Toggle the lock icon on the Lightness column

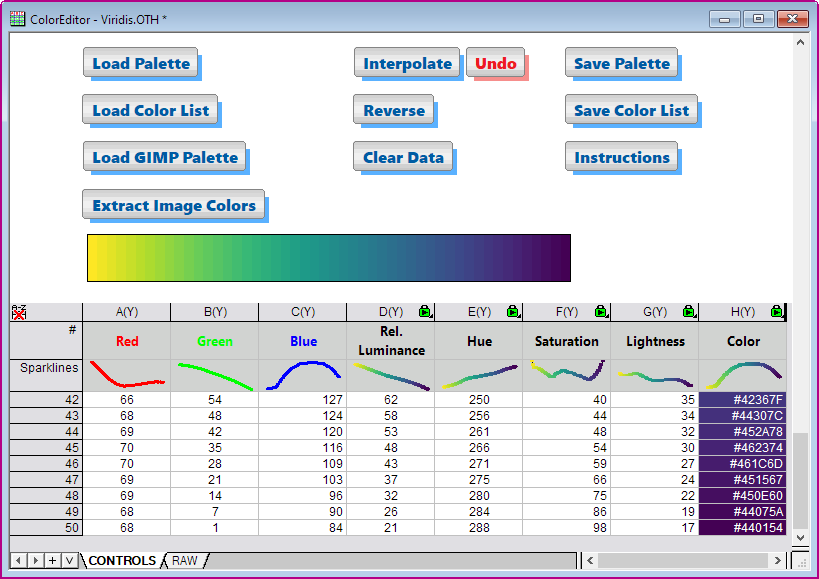coord(689,311)
